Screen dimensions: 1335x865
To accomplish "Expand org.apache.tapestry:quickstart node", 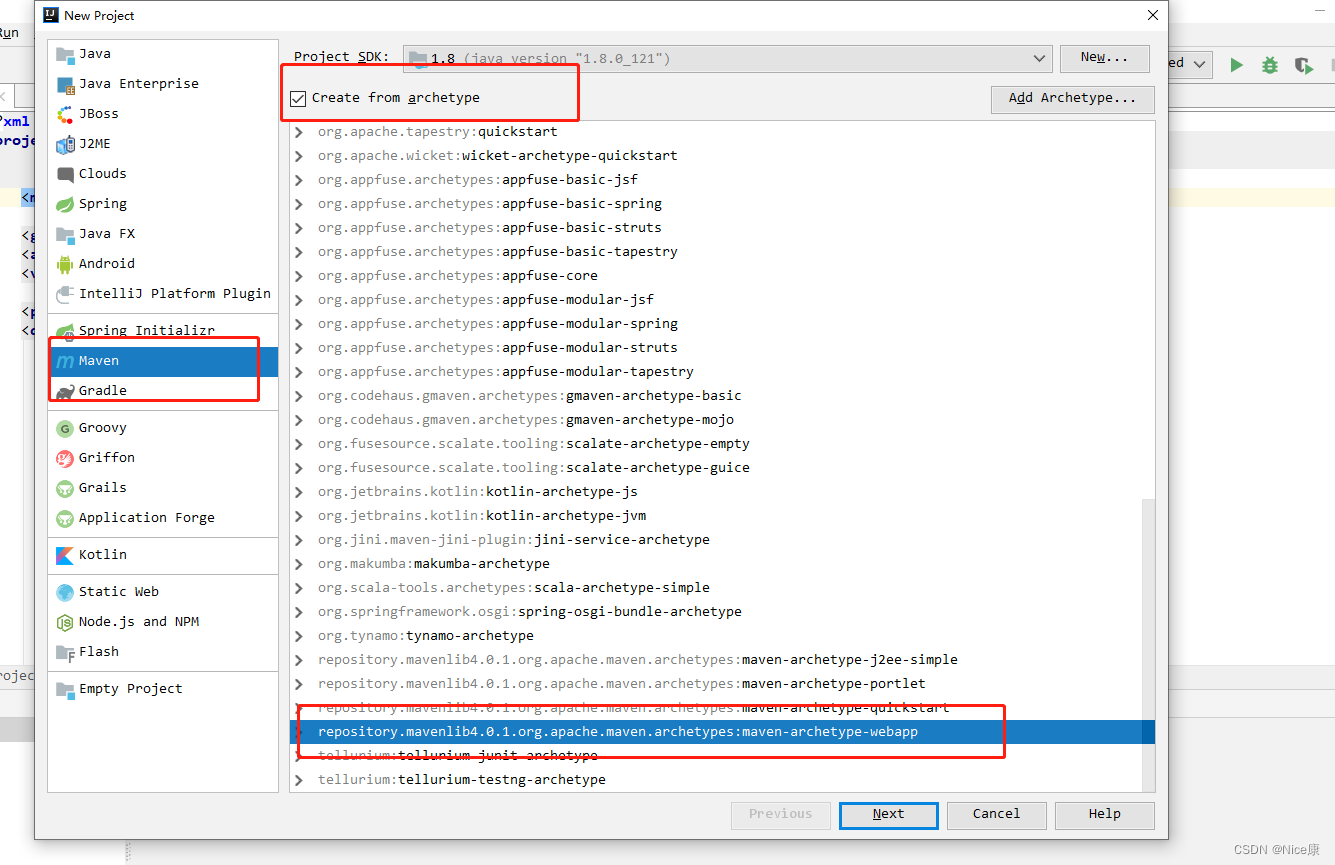I will [x=298, y=132].
